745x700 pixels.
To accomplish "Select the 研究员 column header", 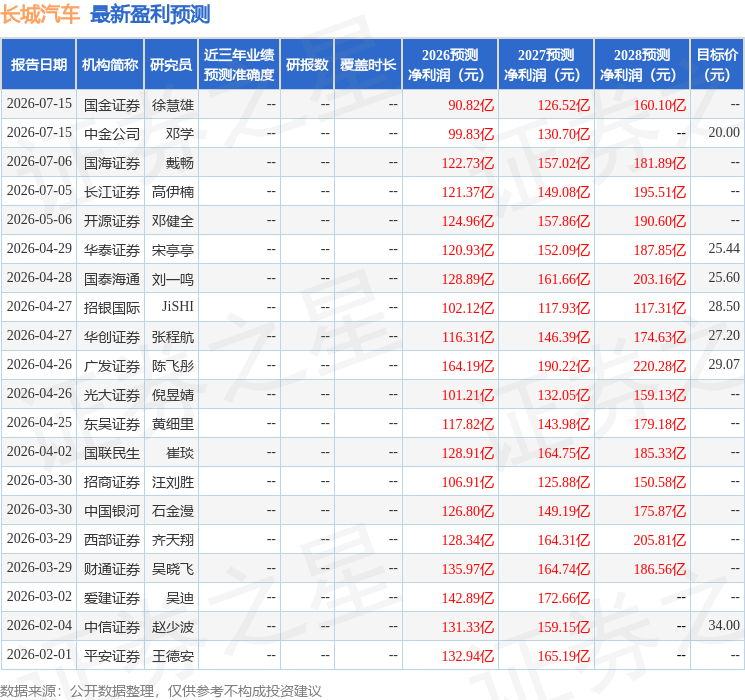I will [171, 65].
